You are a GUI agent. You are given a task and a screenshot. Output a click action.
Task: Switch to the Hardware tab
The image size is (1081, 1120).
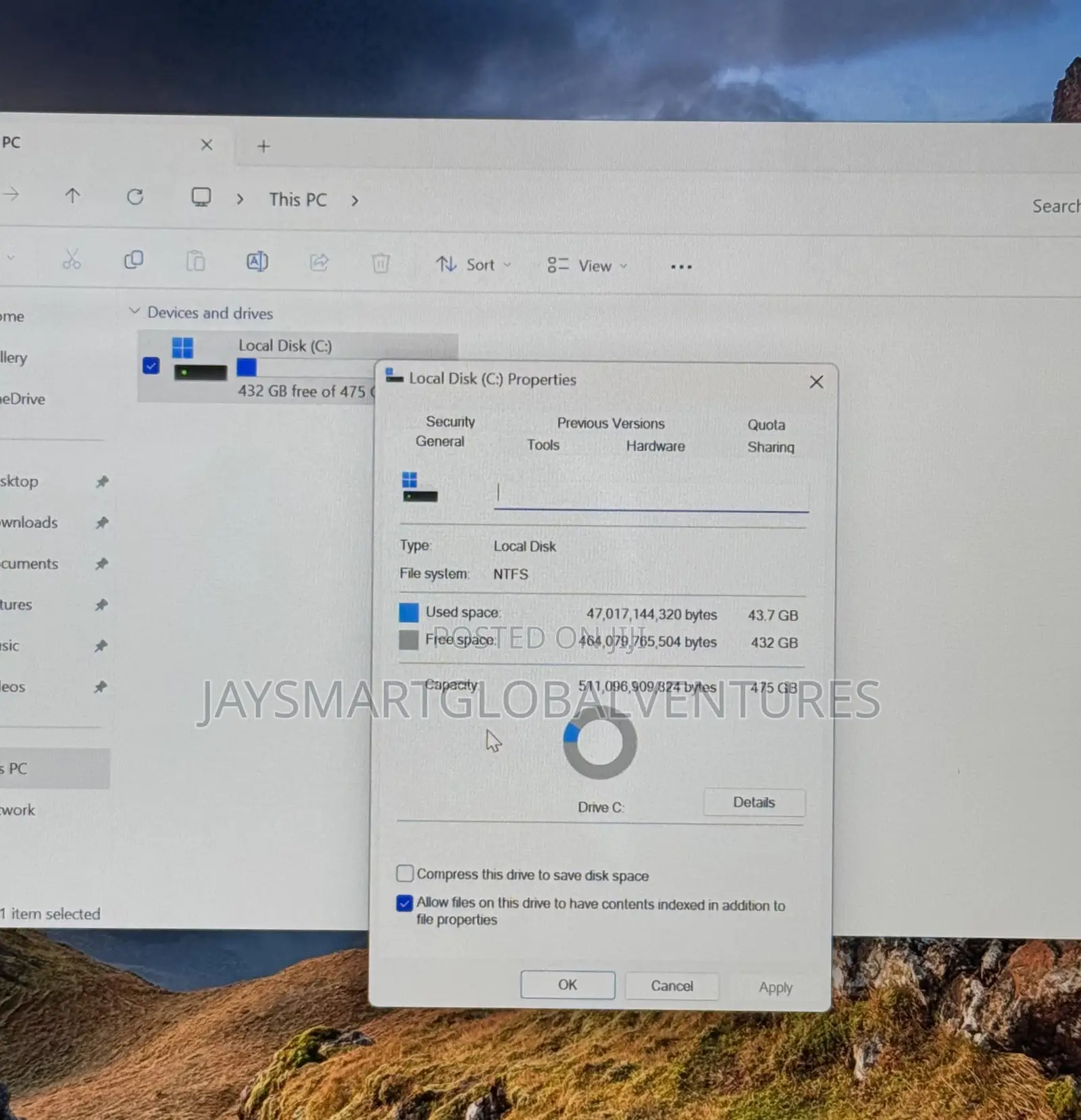655,446
